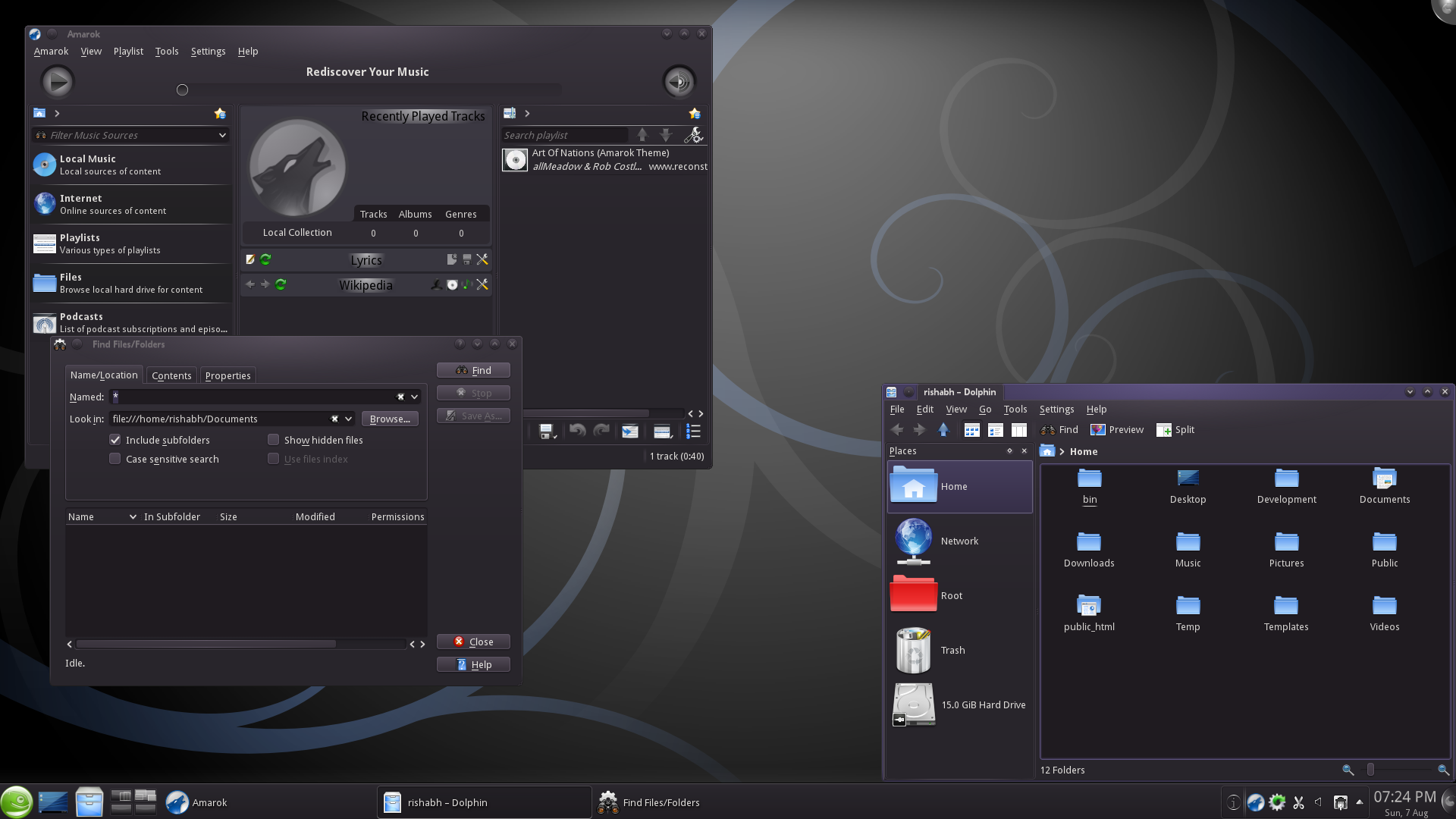Expand the Look in location dropdown
The height and width of the screenshot is (819, 1456).
coord(349,419)
